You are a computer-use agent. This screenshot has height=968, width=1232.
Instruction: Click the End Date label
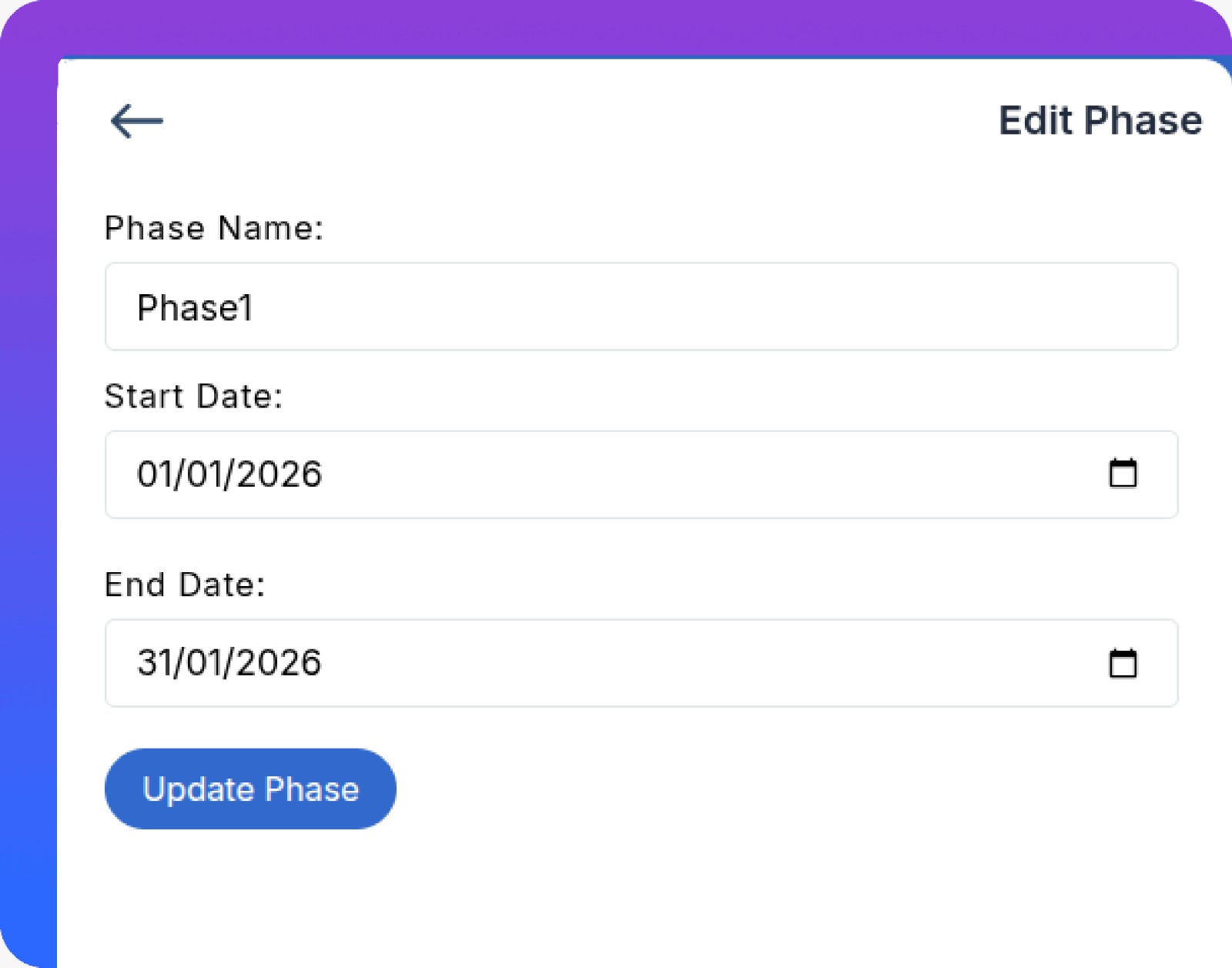pos(185,585)
